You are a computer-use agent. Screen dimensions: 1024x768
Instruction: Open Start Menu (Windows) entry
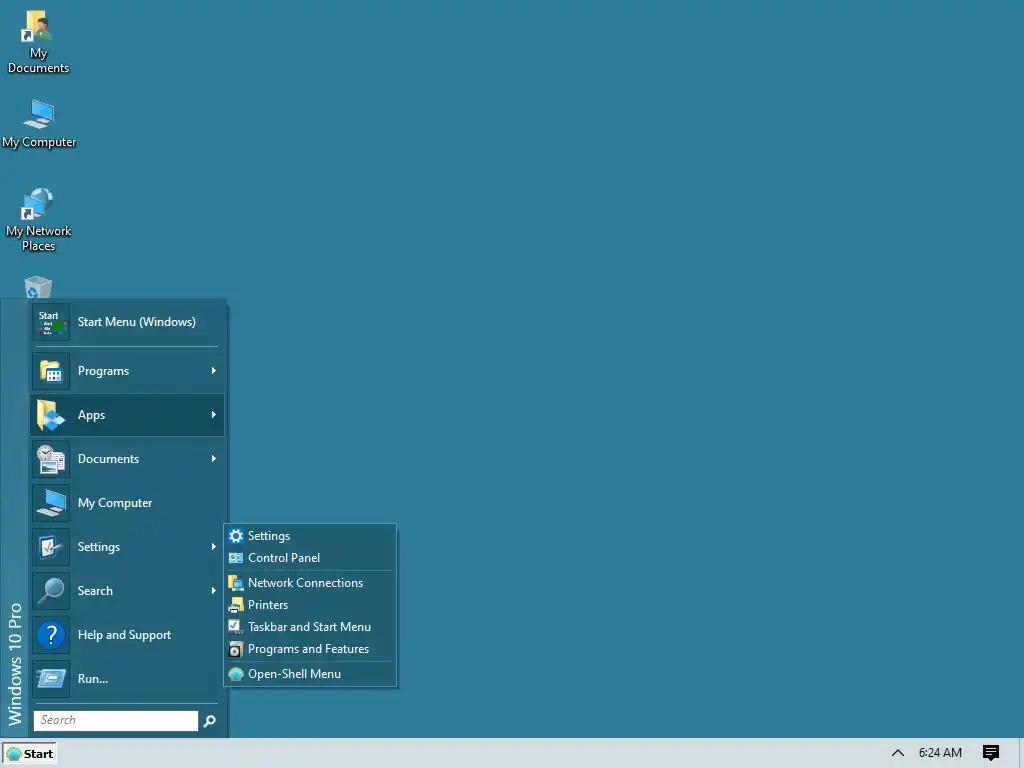coord(127,322)
